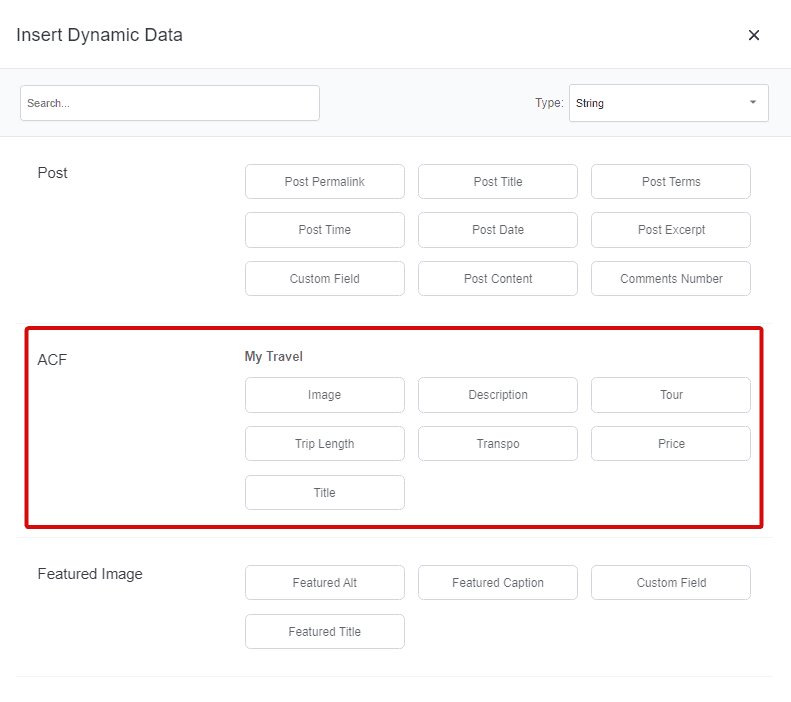Image resolution: width=791 pixels, height=702 pixels.
Task: Select the ACF Title field
Action: pos(324,493)
